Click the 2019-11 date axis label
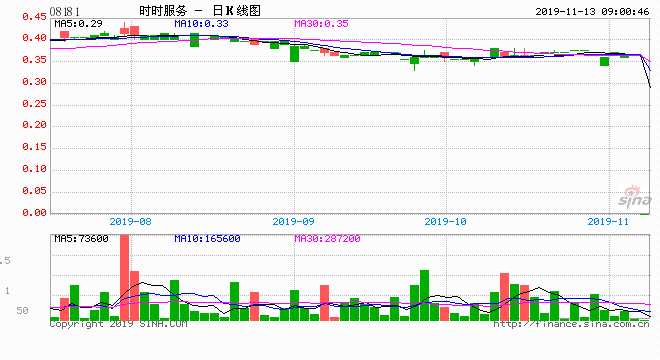This screenshot has width=660, height=360. coord(608,221)
